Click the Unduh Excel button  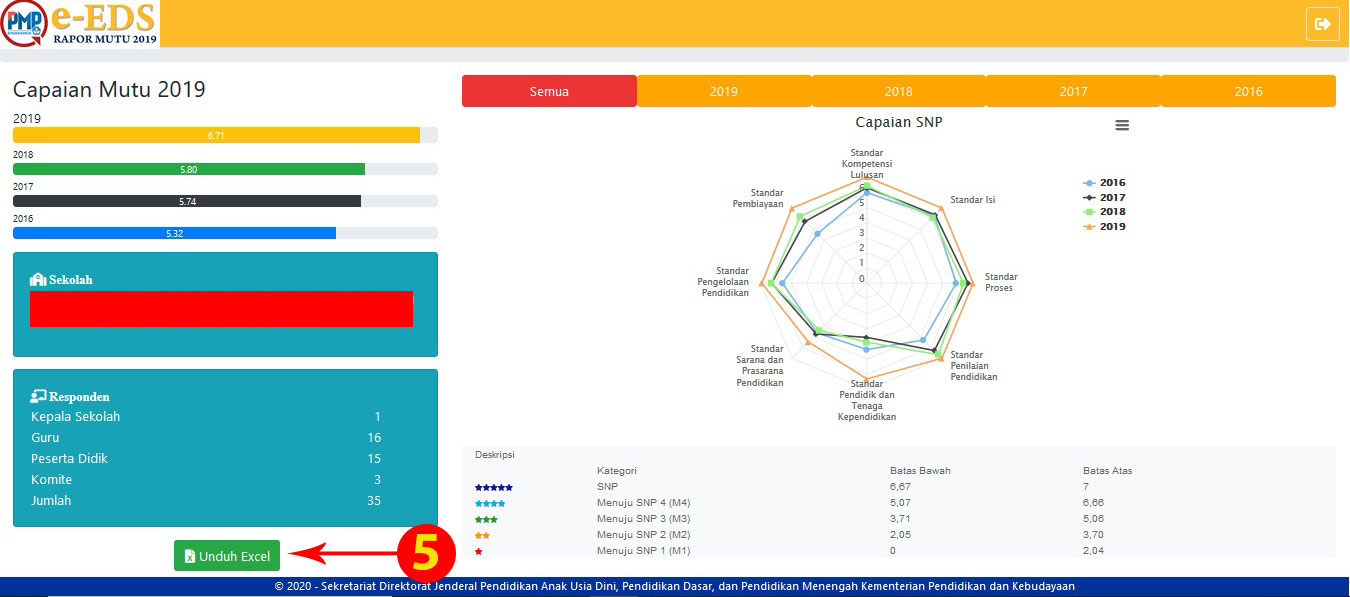click(226, 555)
